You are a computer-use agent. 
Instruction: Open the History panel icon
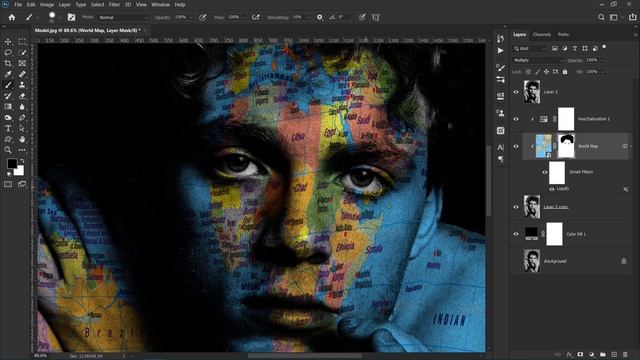click(500, 39)
